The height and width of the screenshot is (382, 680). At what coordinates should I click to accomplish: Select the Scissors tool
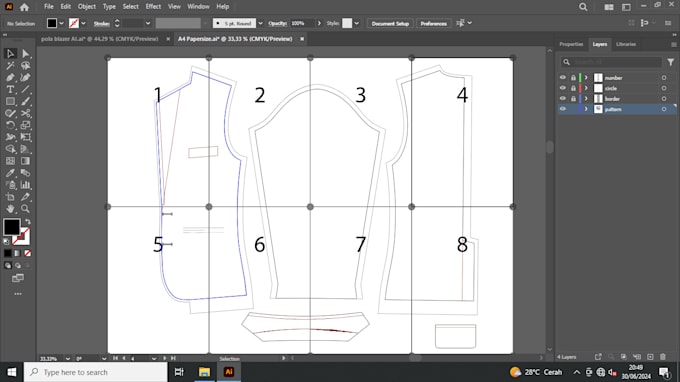tap(26, 113)
